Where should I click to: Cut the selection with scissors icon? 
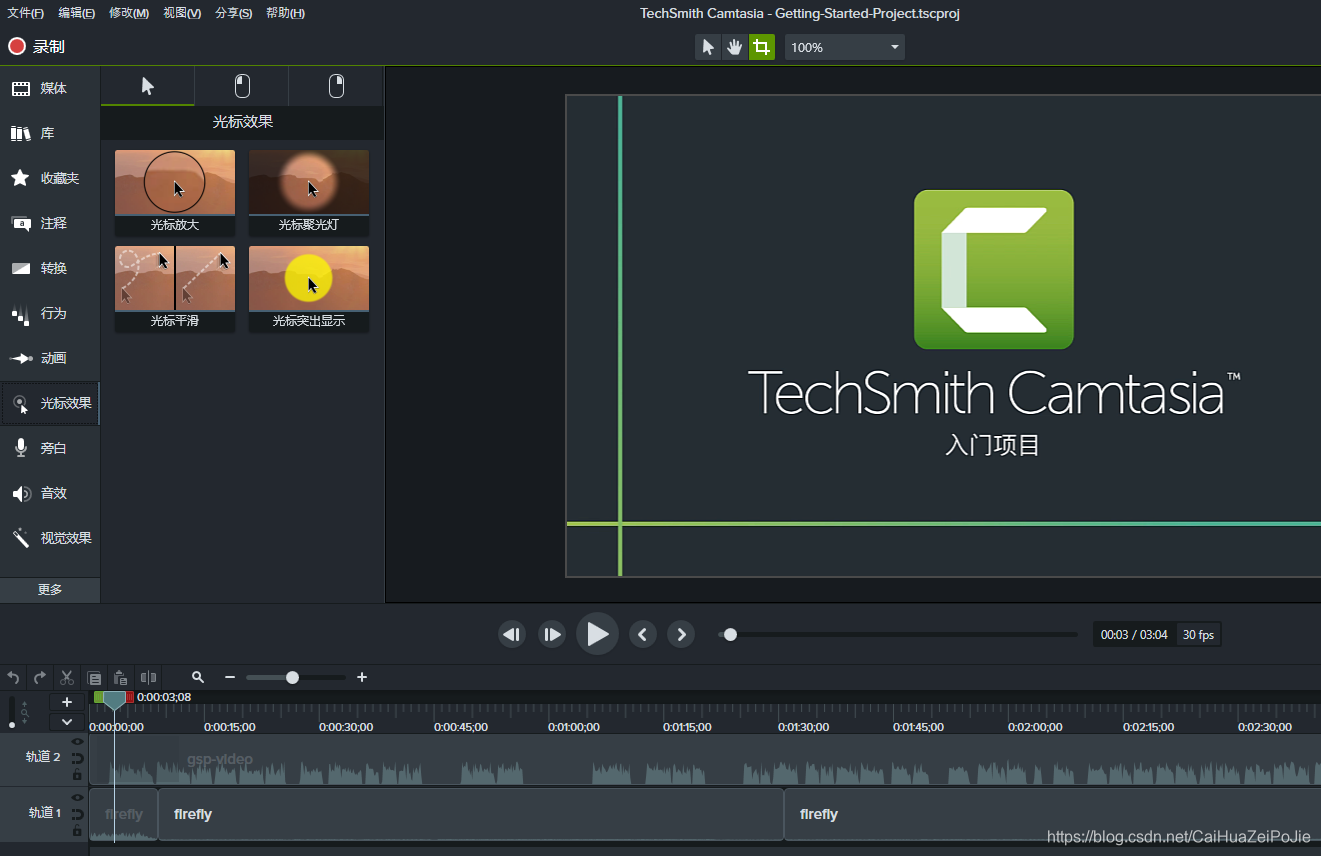(67, 678)
